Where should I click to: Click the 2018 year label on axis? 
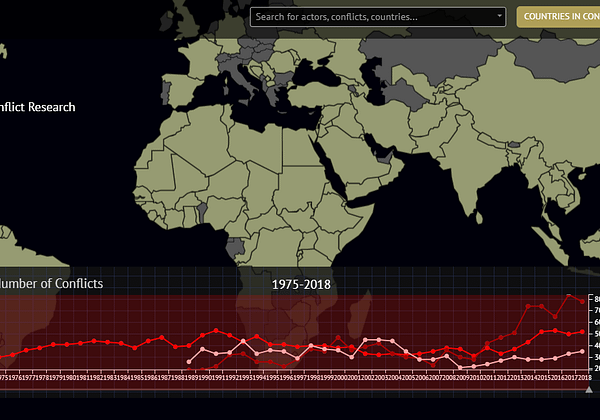click(584, 377)
